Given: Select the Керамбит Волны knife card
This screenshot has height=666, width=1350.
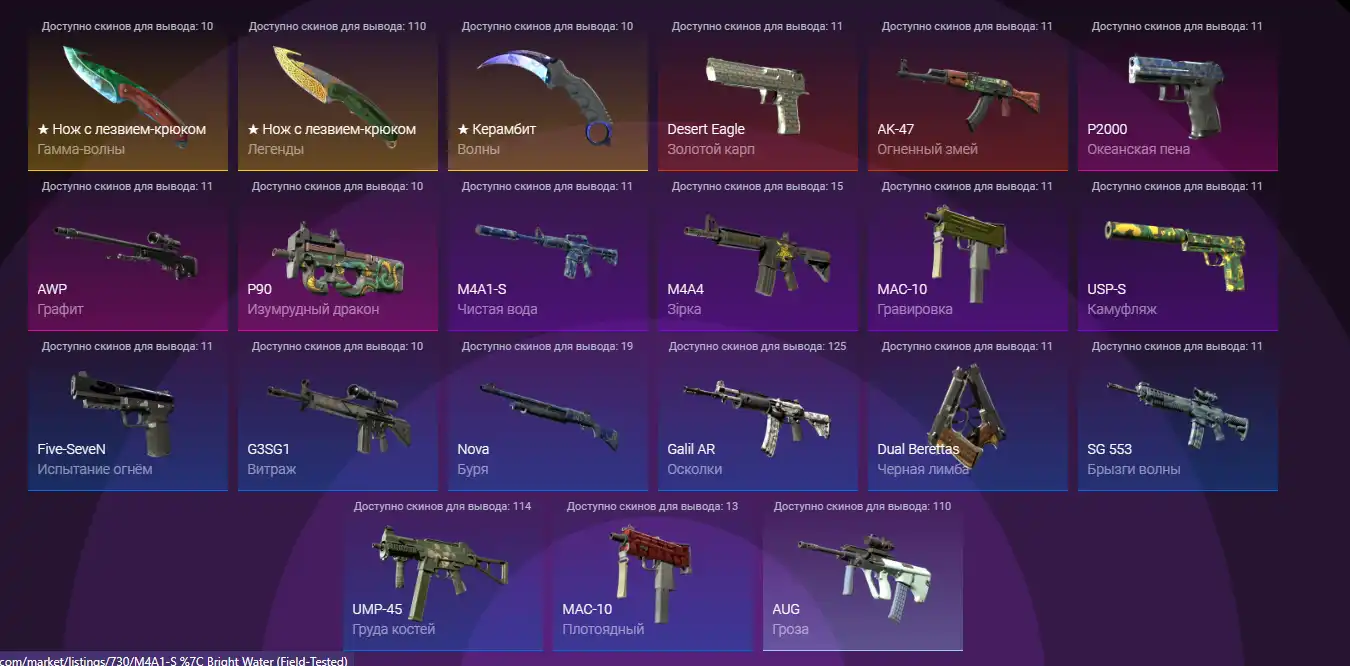Looking at the screenshot, I should (548, 93).
